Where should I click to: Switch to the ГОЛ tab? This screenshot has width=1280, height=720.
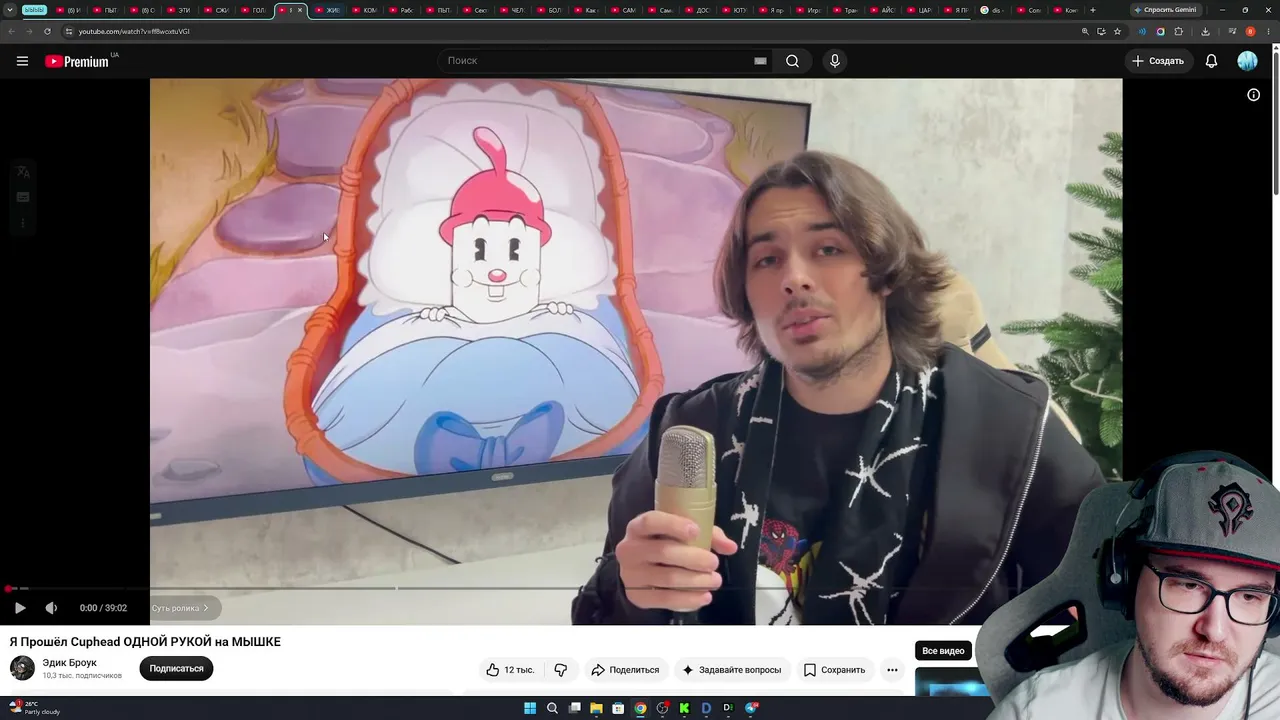[x=253, y=10]
